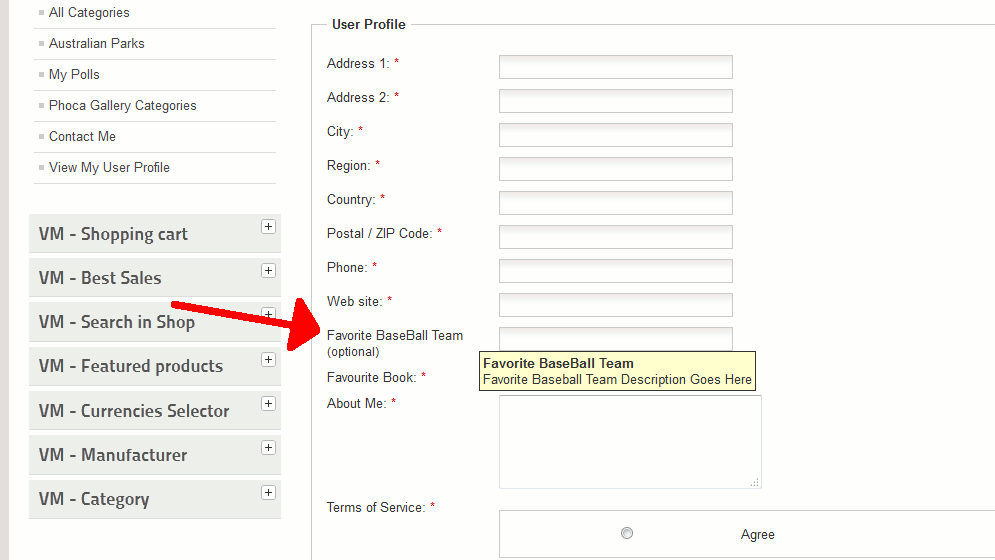Click plus icon beside VM - Manufacturer
The height and width of the screenshot is (560, 995).
click(x=268, y=447)
